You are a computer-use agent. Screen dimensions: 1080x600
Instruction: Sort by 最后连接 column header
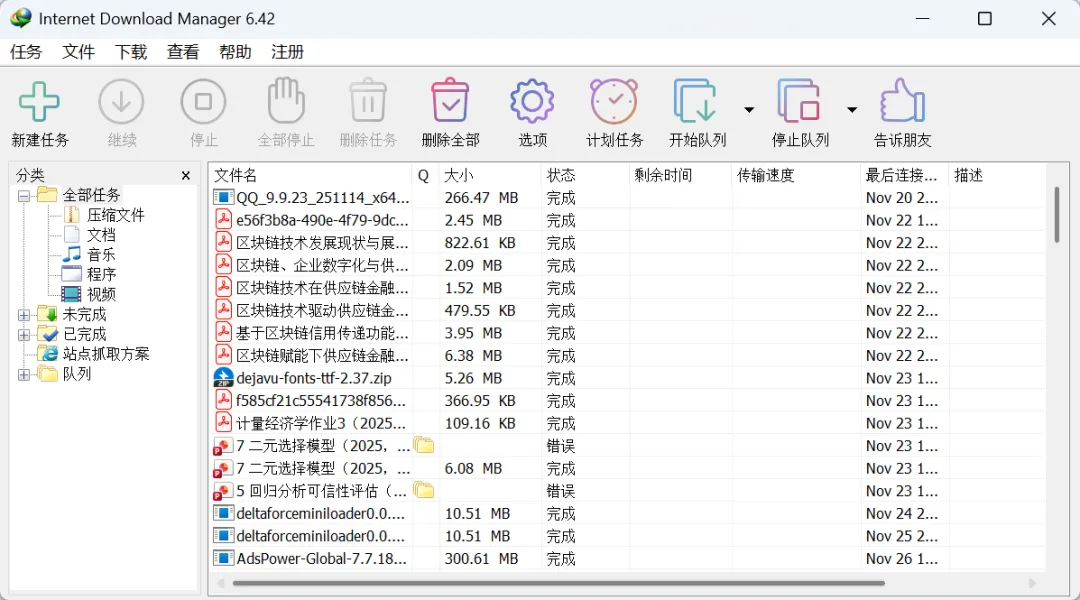click(x=904, y=175)
